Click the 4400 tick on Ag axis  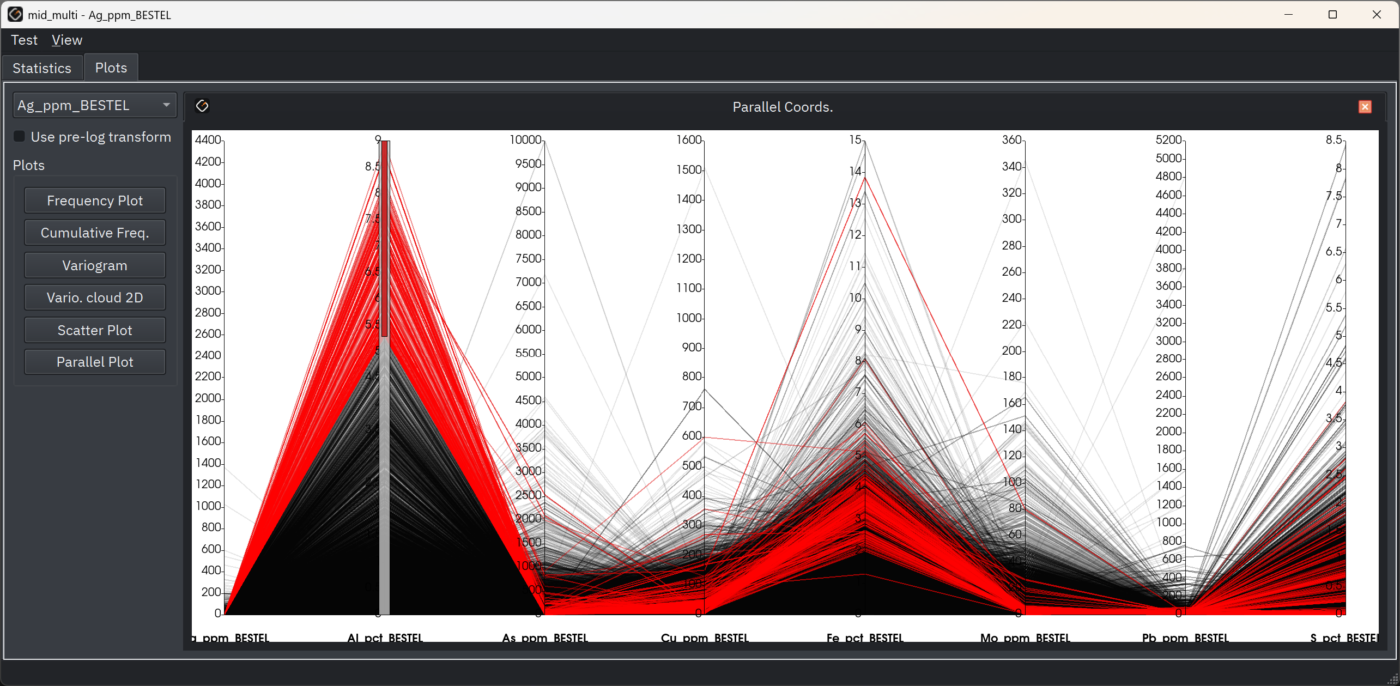[208, 140]
